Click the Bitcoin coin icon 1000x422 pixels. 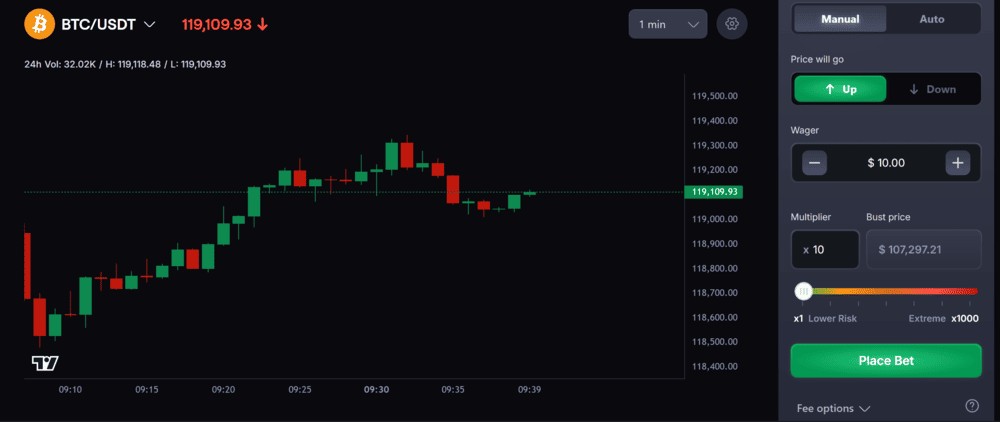(x=41, y=23)
